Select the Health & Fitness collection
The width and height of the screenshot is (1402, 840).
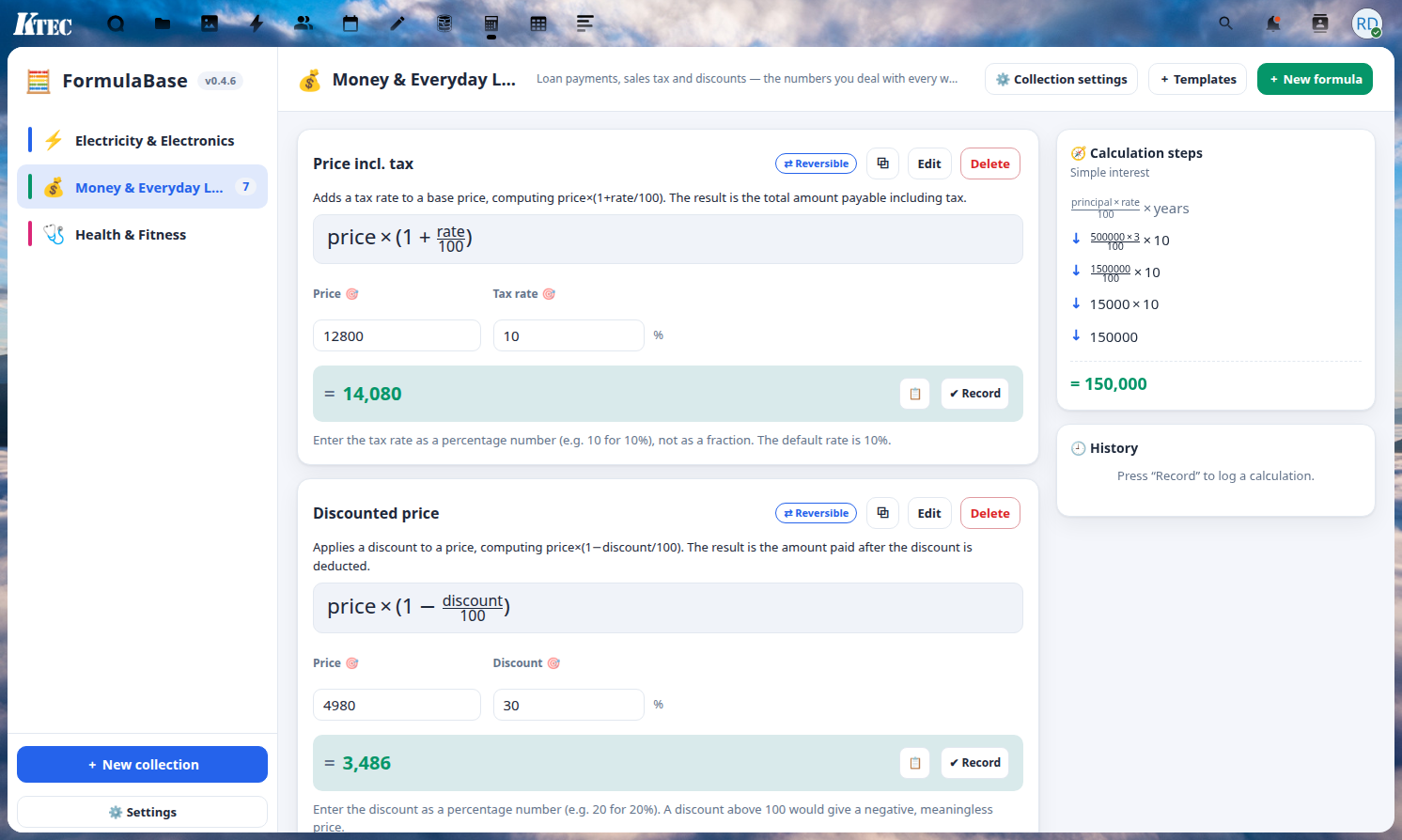(142, 234)
